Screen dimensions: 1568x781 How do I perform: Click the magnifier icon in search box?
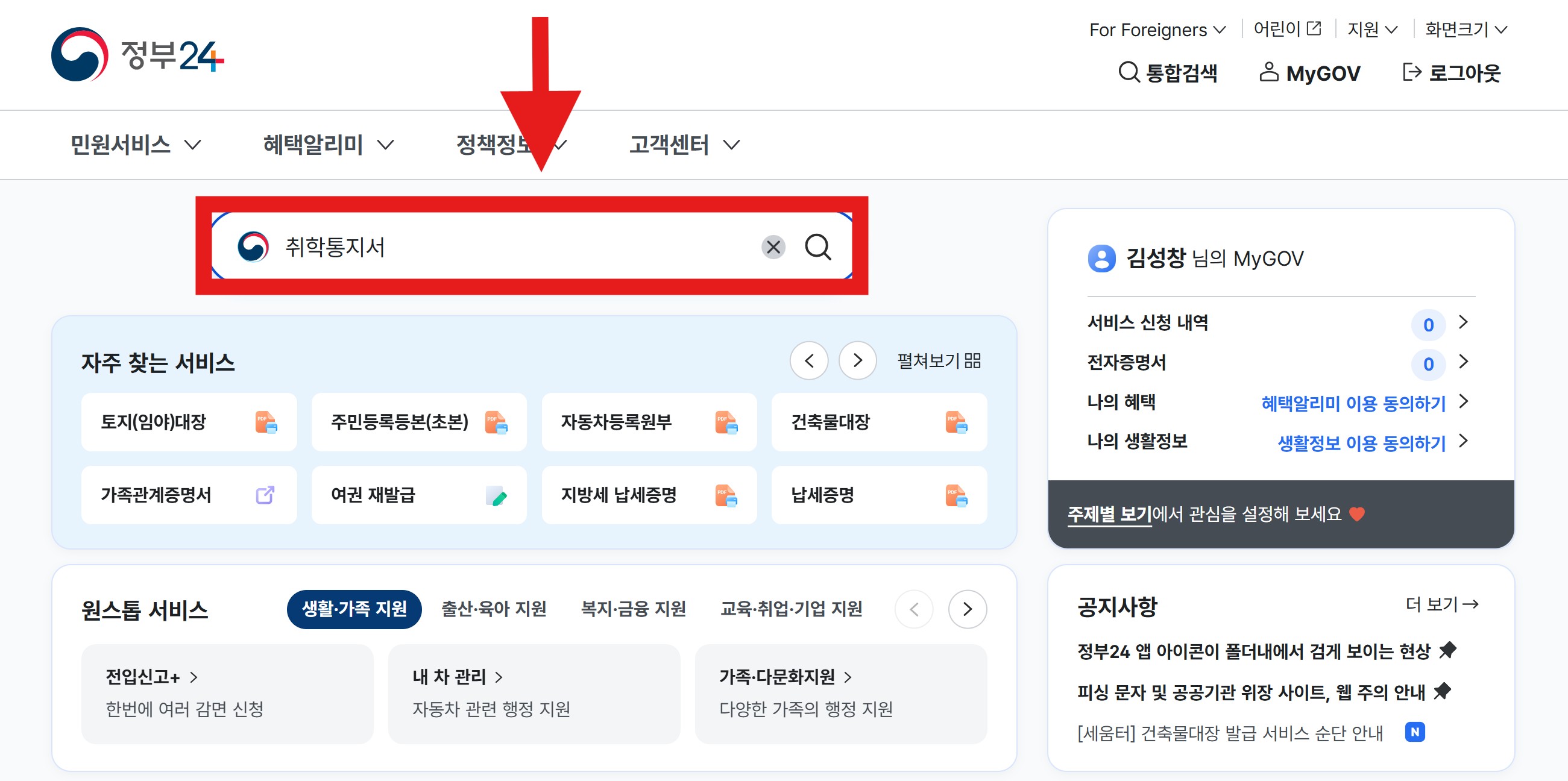tap(817, 247)
